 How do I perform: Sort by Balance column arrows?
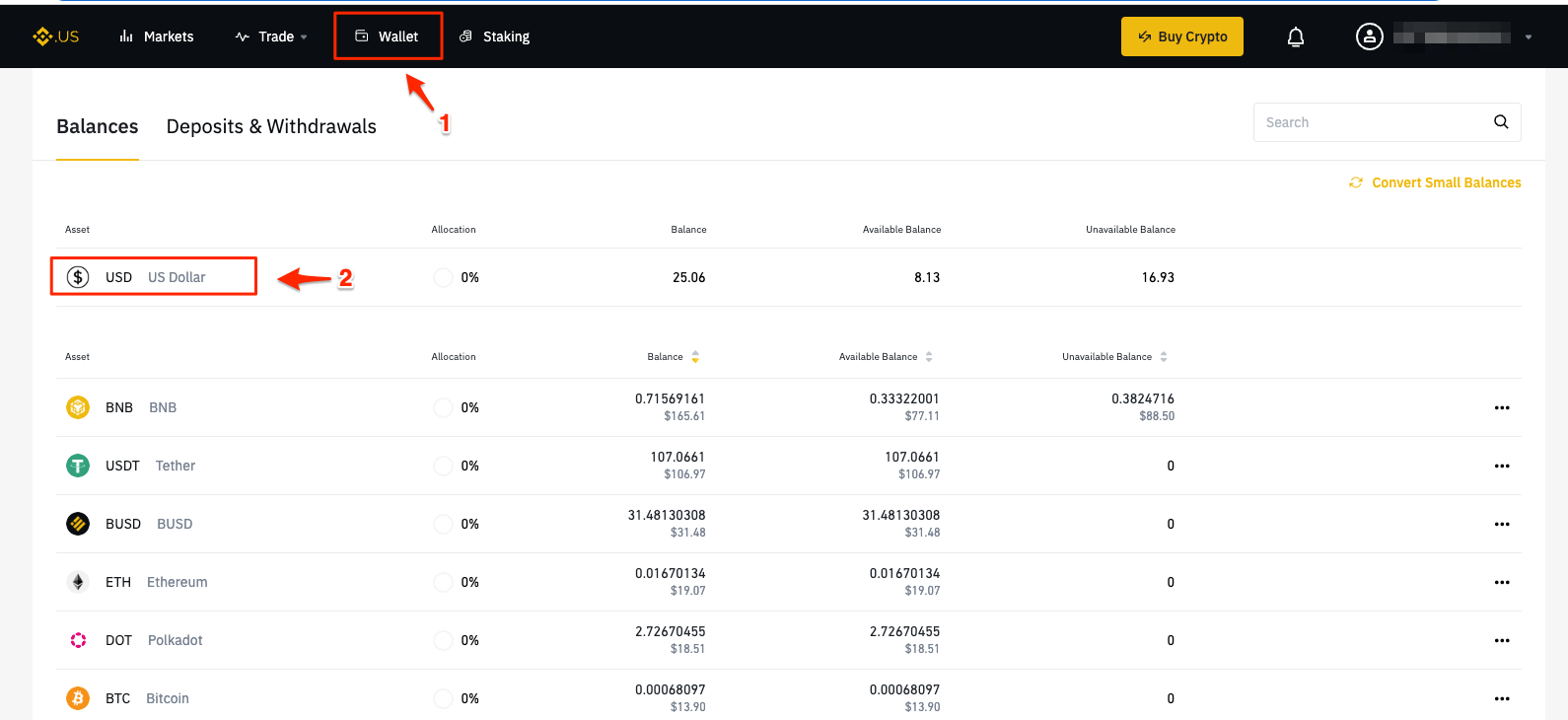695,357
